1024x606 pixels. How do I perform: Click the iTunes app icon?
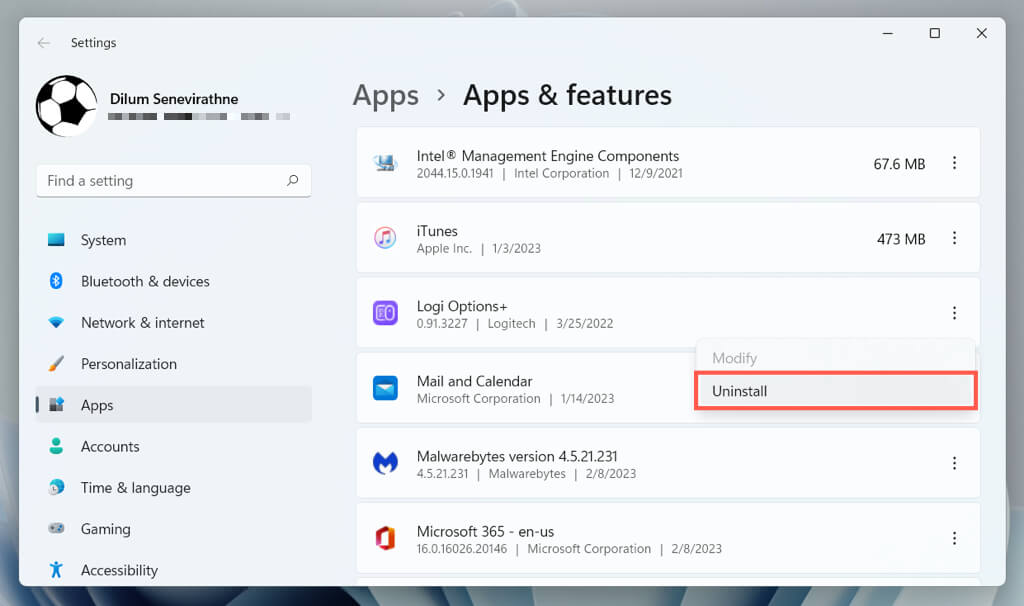tap(385, 238)
